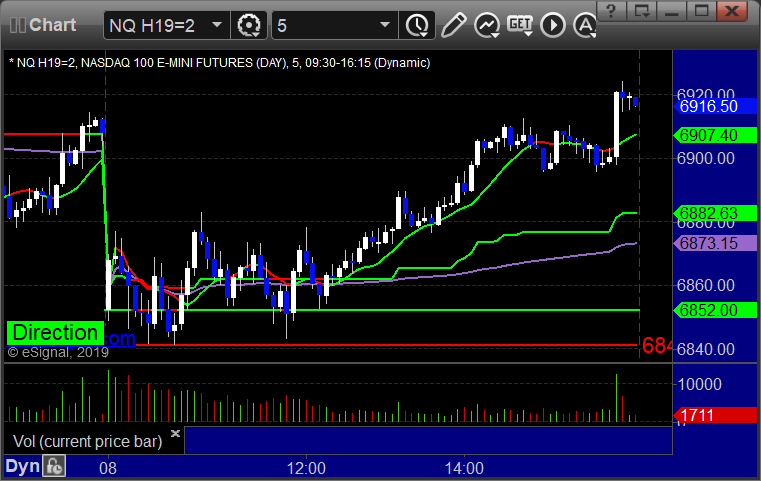Viewport: 761px width, 481px height.
Task: Click the 14:00 time axis label
Action: 464,468
